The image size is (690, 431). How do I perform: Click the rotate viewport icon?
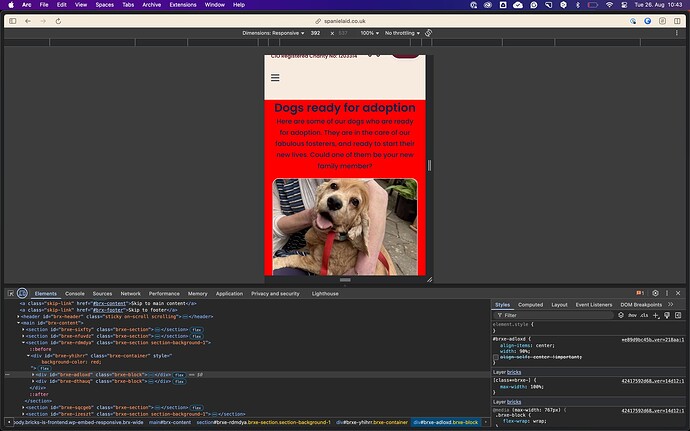click(428, 33)
